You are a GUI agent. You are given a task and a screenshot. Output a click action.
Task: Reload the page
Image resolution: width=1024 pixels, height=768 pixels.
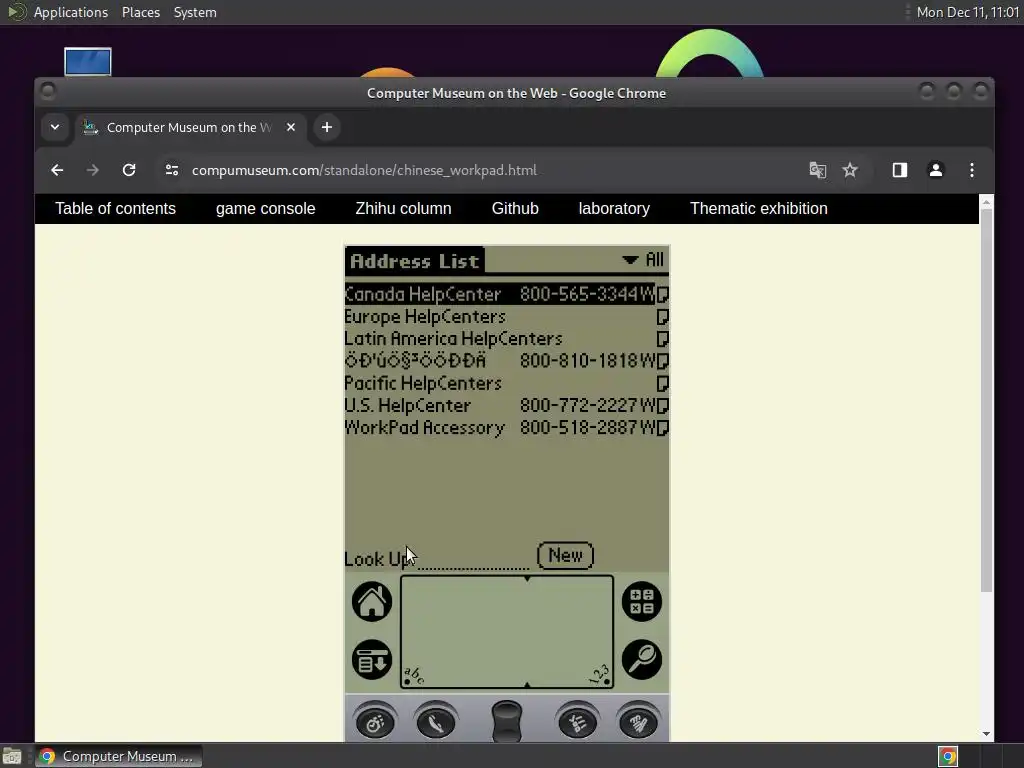tap(129, 170)
